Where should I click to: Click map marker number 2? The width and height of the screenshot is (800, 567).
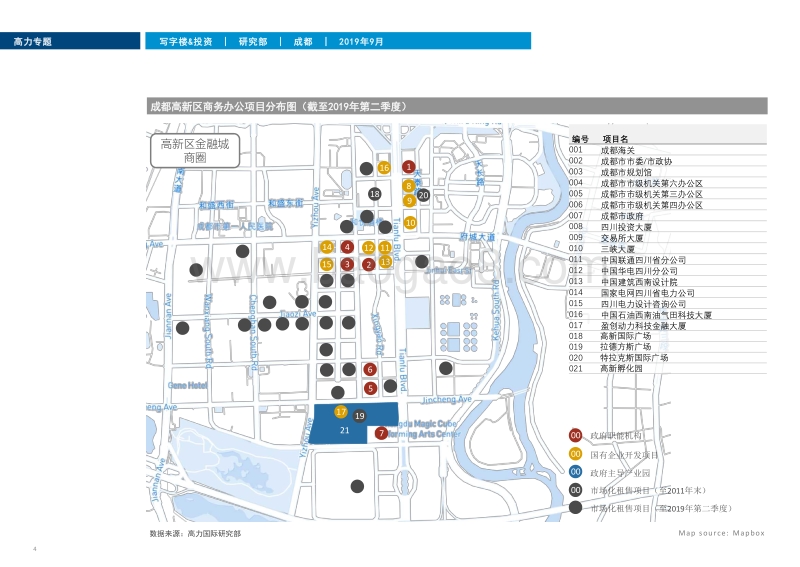(x=368, y=264)
